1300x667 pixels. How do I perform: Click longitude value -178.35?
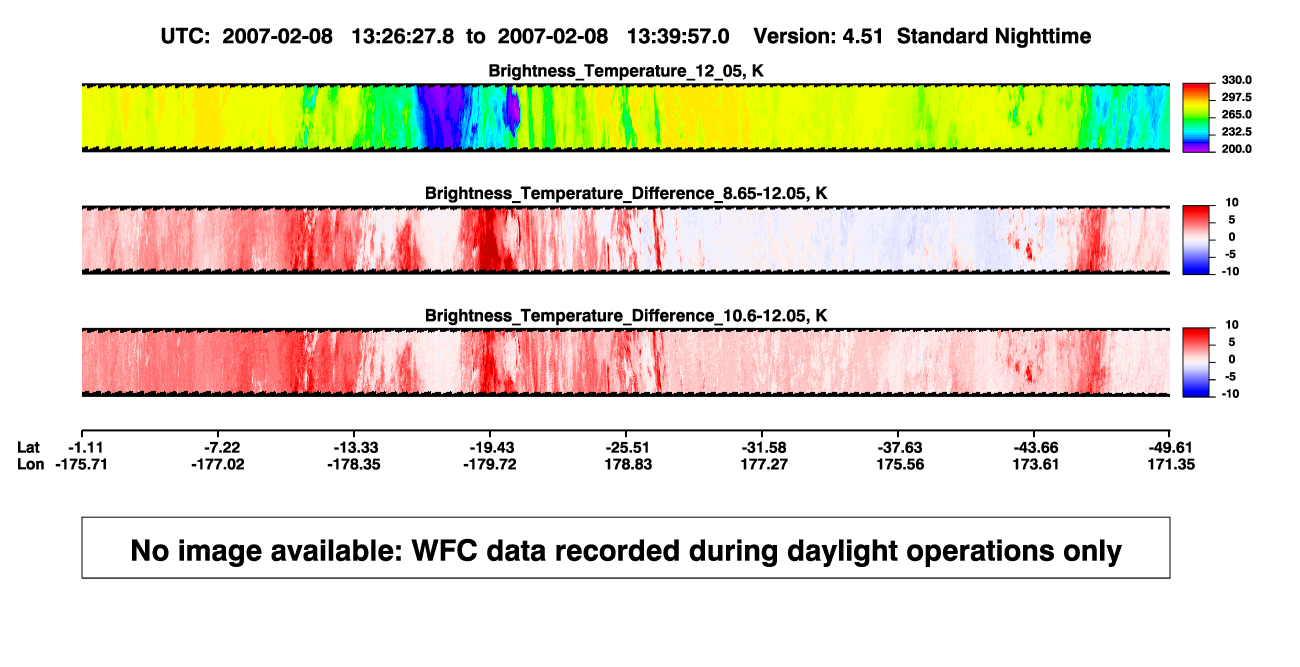click(x=356, y=464)
